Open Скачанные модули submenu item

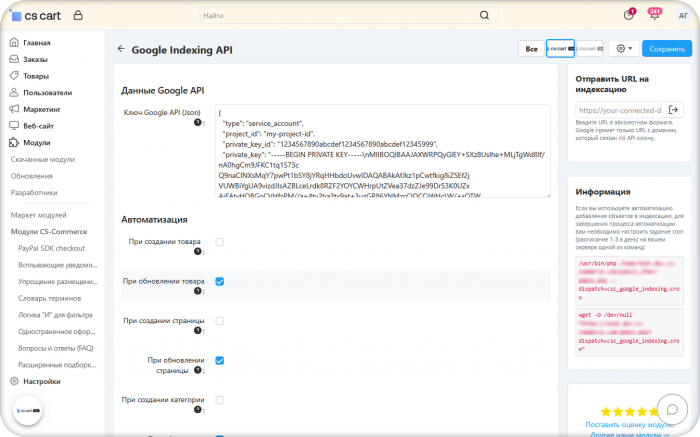tap(43, 159)
